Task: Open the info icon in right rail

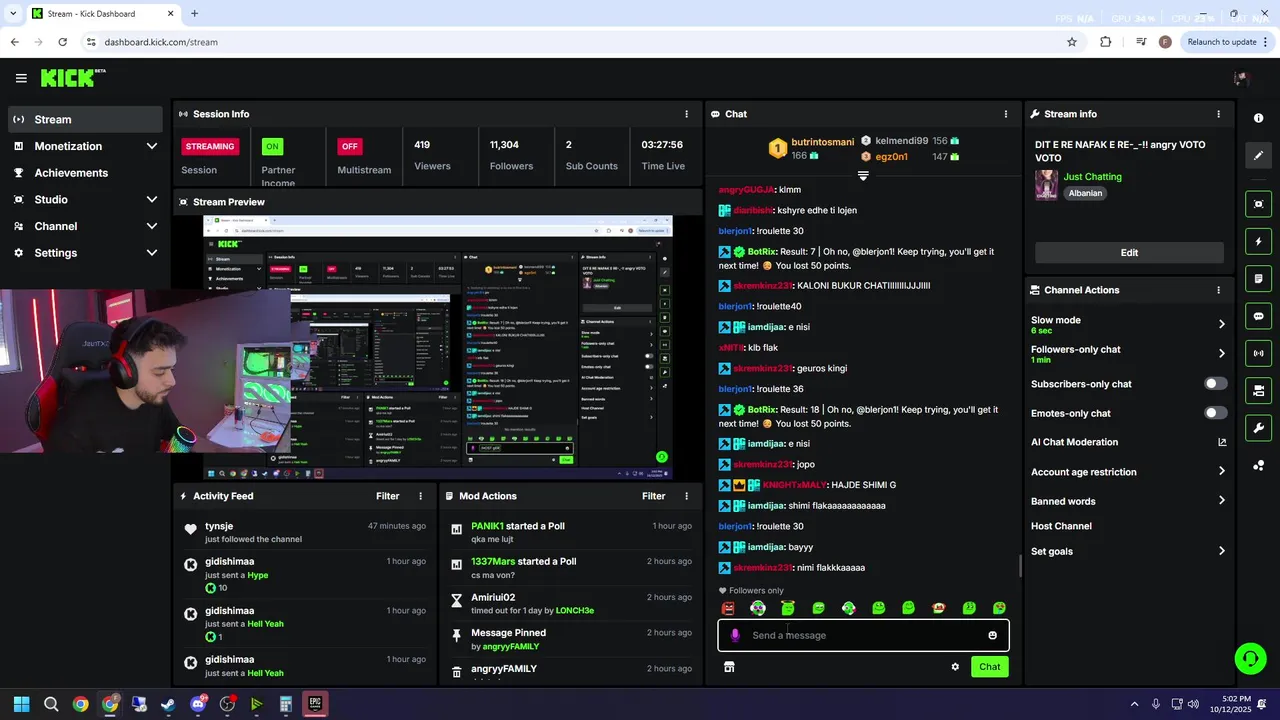Action: click(x=1258, y=118)
